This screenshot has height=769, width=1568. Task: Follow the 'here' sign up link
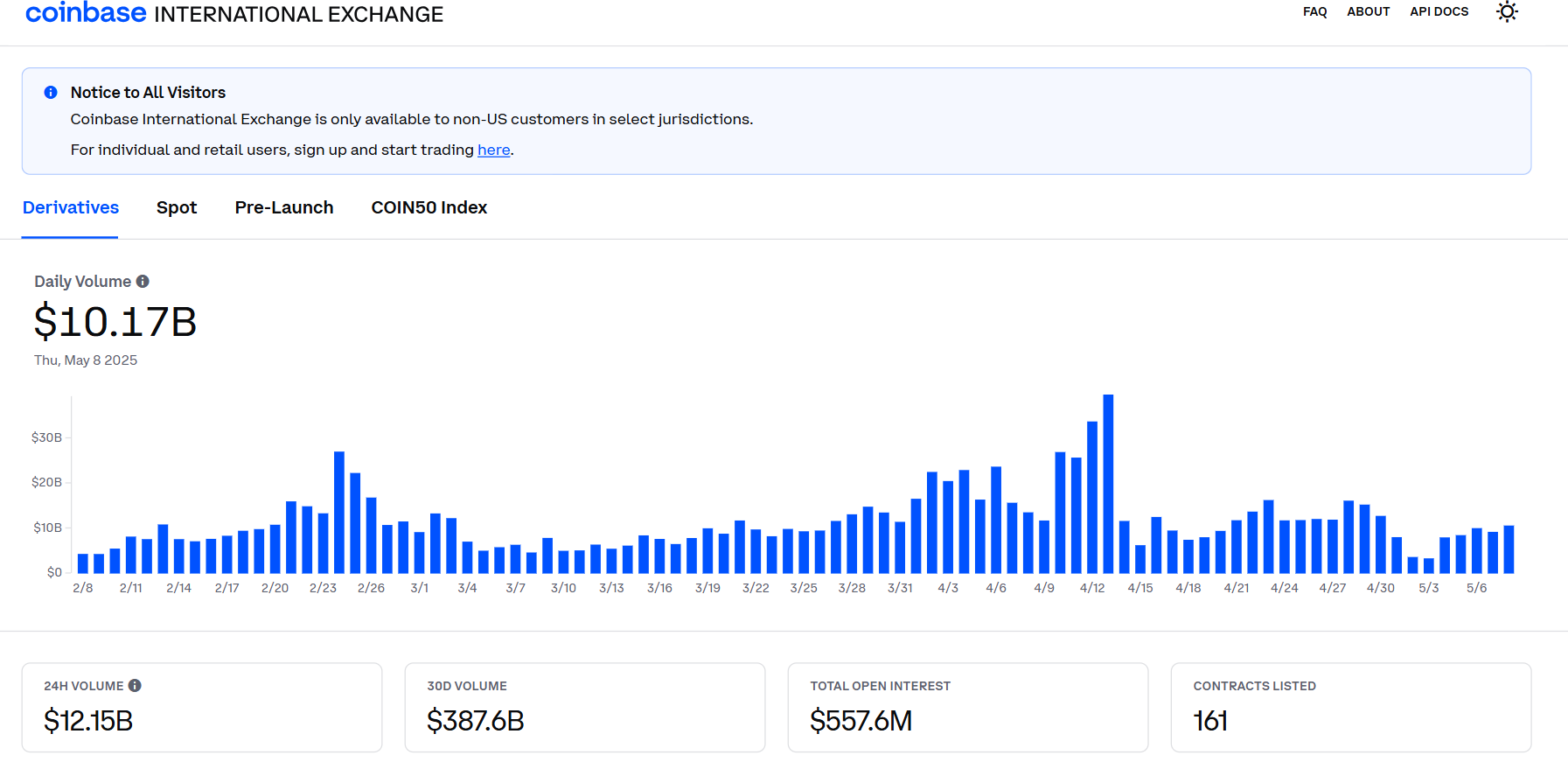click(x=493, y=150)
